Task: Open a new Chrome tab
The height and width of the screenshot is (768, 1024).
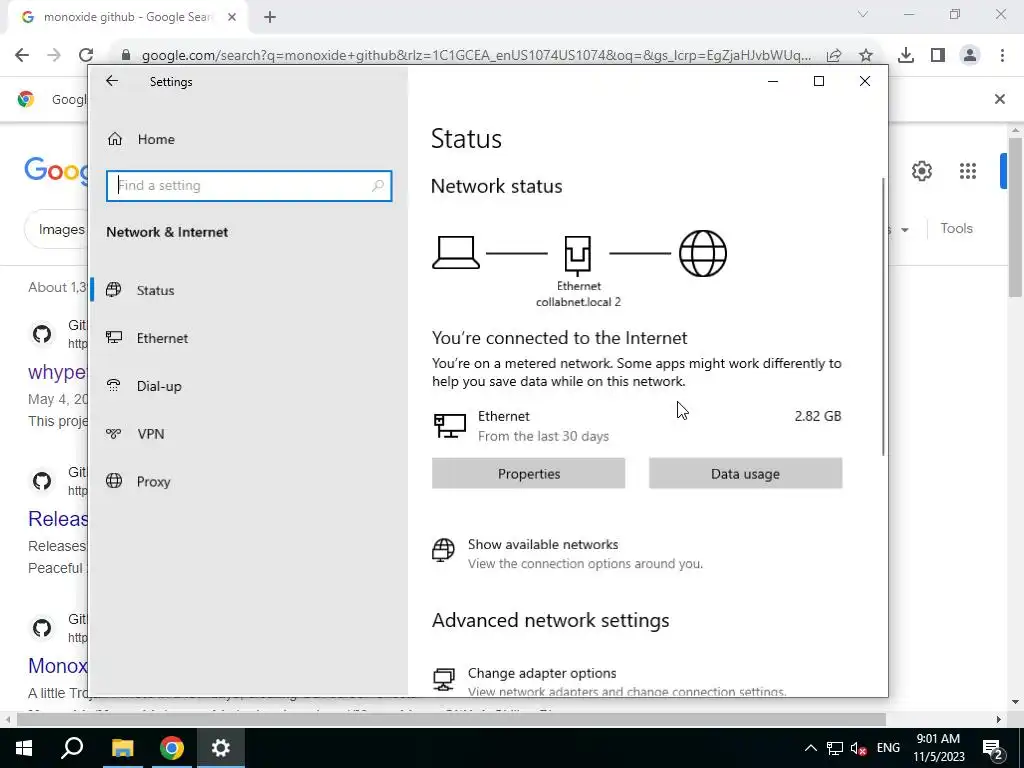Action: pyautogui.click(x=270, y=17)
